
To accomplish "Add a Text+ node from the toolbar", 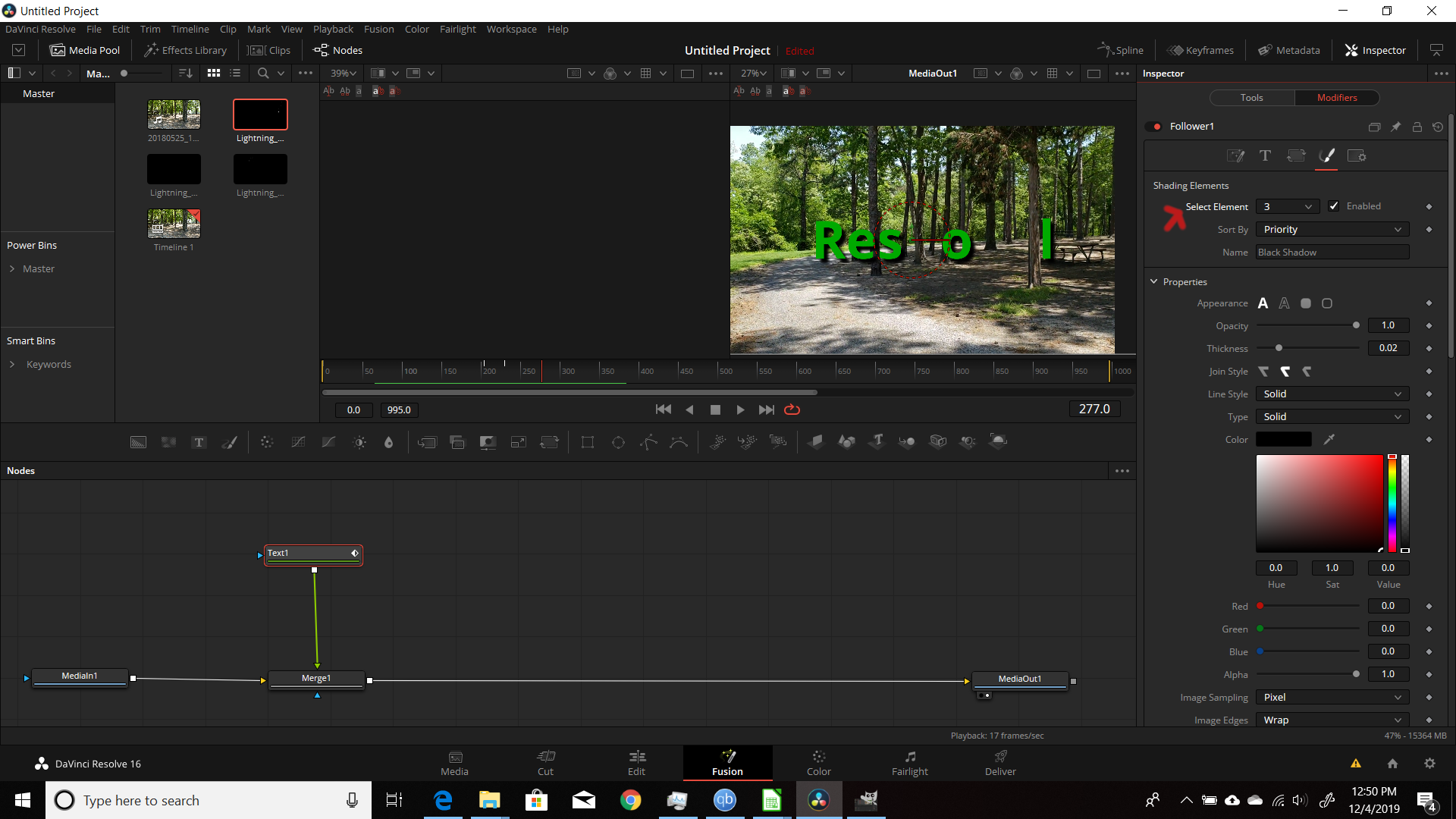I will coord(199,442).
